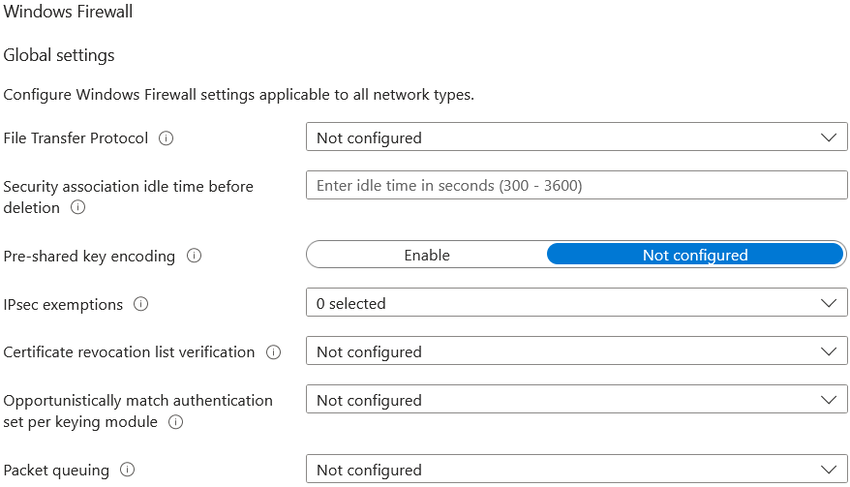Show info for Opportunistically match authentication set
Image resolution: width=850 pixels, height=487 pixels.
tap(176, 421)
